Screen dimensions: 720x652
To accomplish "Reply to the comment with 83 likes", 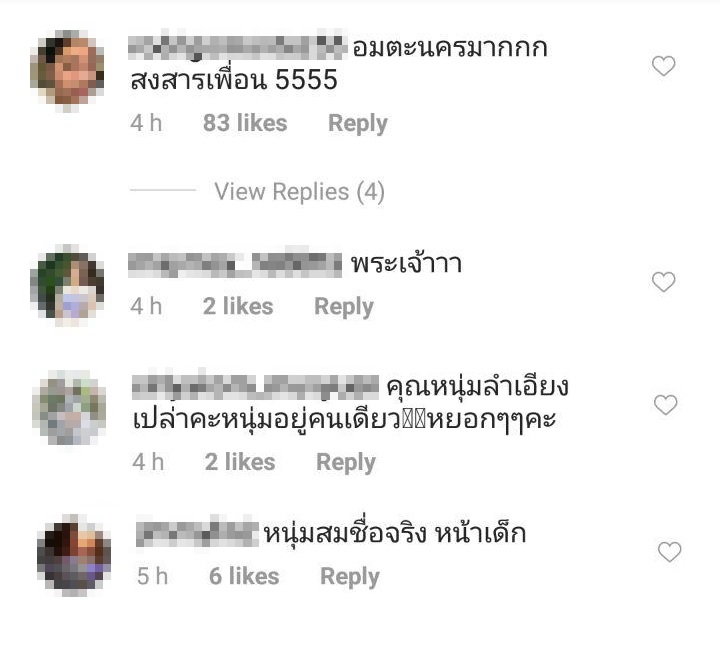I will click(358, 124).
